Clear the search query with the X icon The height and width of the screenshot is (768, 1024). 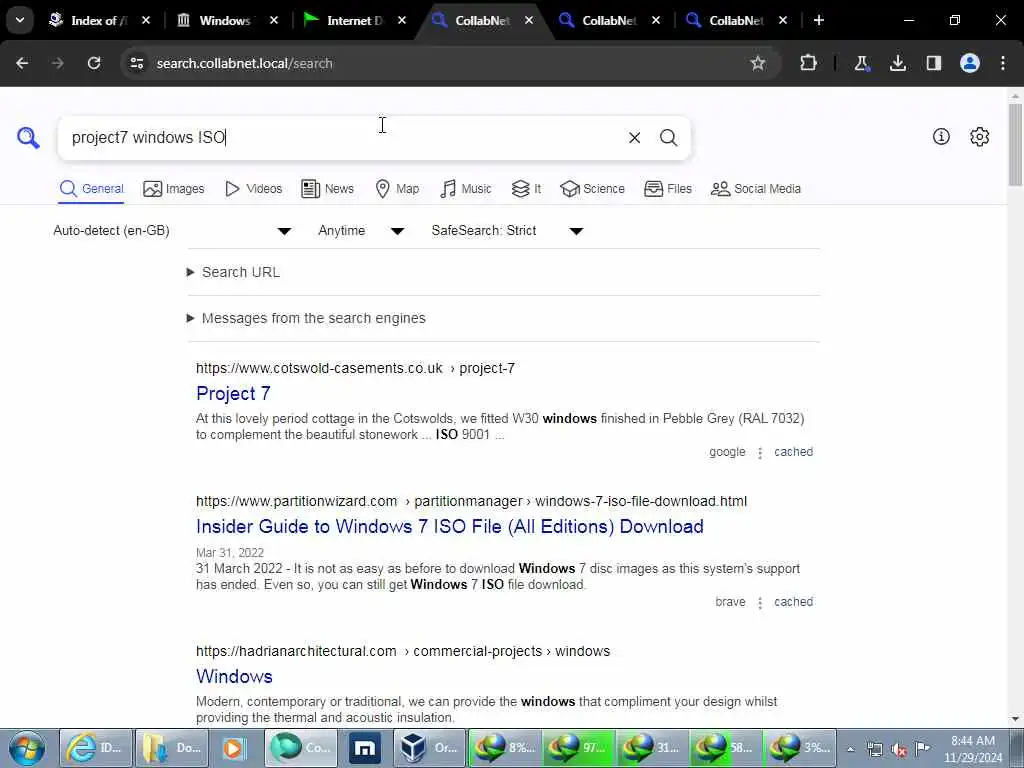[x=634, y=138]
